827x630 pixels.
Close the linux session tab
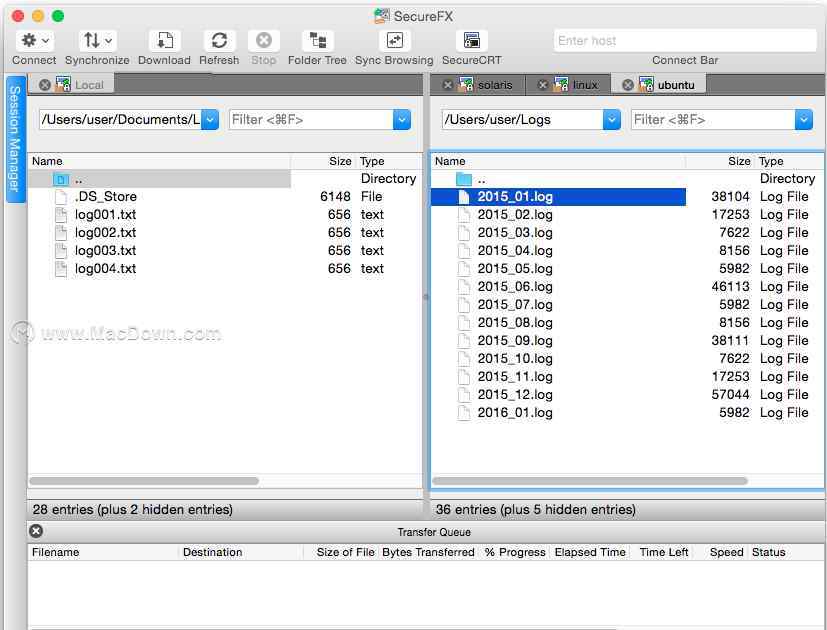(x=543, y=85)
